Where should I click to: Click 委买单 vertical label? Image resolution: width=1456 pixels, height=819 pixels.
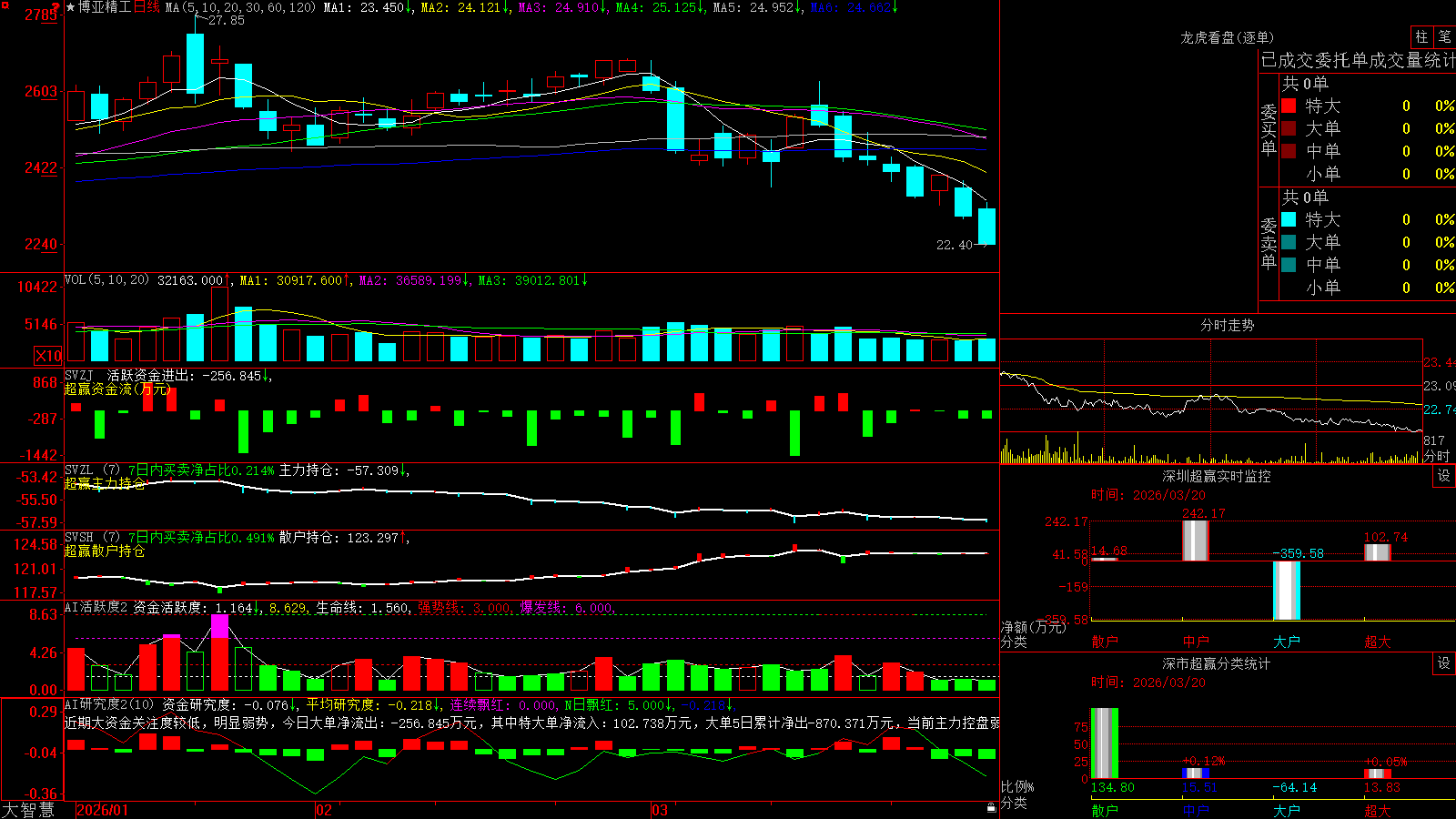1269,130
